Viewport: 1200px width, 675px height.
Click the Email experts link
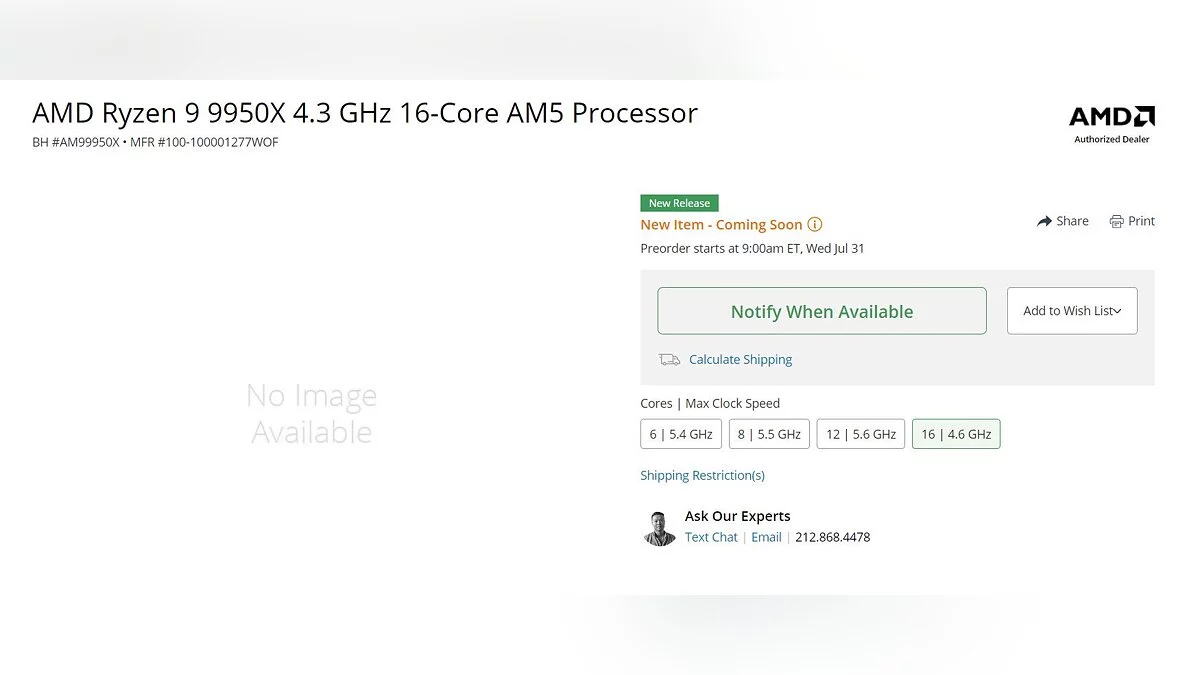[766, 538]
